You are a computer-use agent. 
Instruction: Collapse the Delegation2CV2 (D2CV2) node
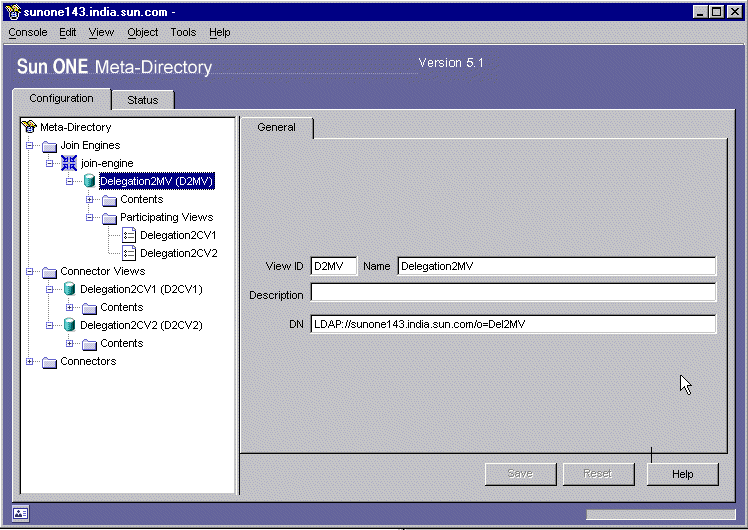click(x=50, y=325)
